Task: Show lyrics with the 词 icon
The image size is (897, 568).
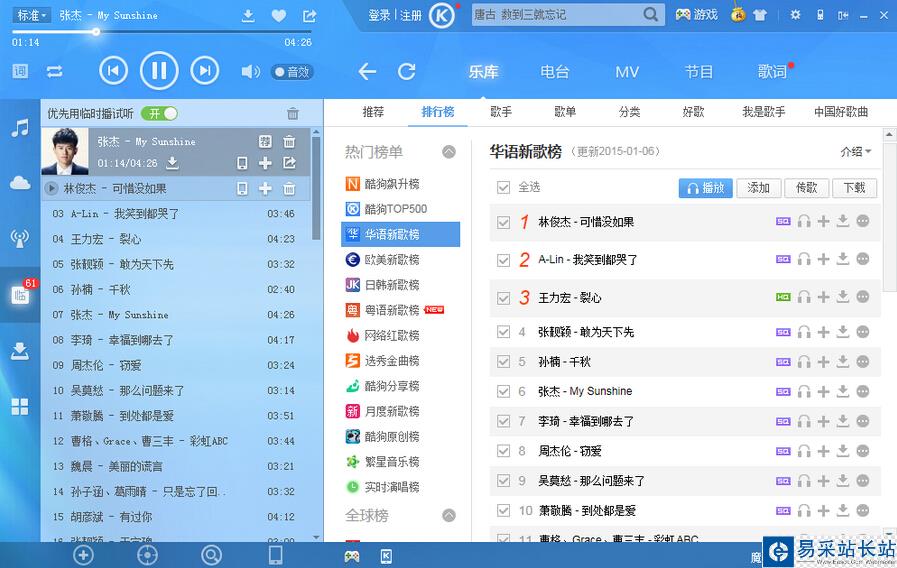Action: (x=20, y=72)
